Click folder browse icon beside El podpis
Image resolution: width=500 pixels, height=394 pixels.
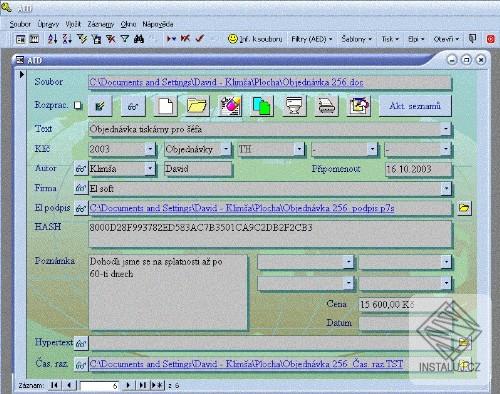click(x=464, y=208)
